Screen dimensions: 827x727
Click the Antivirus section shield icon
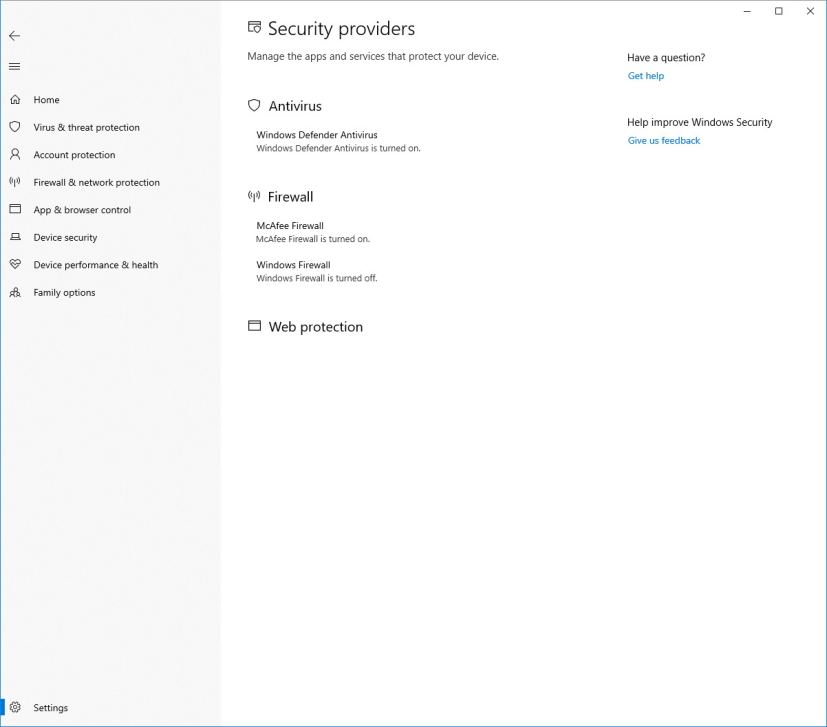pyautogui.click(x=254, y=105)
